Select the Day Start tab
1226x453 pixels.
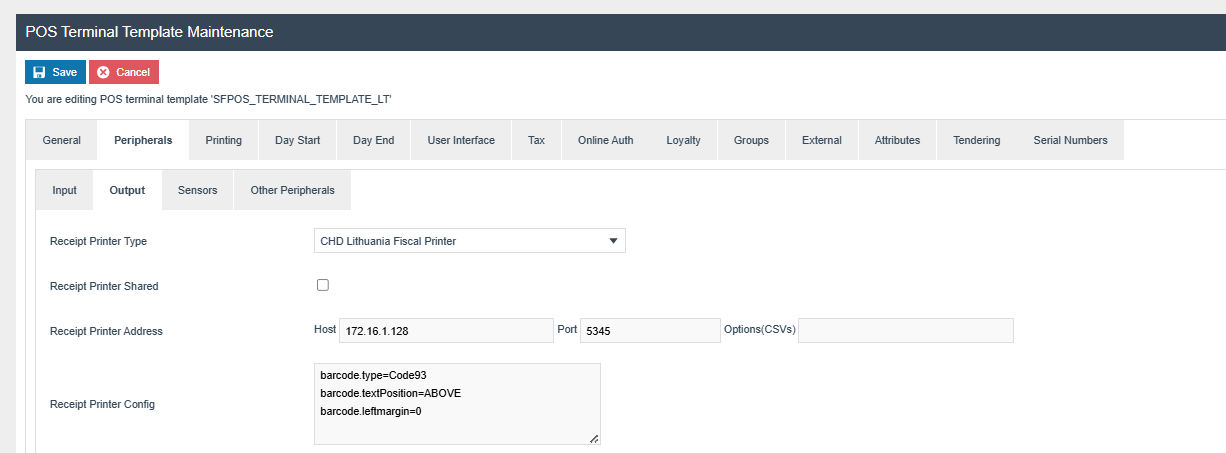(297, 140)
